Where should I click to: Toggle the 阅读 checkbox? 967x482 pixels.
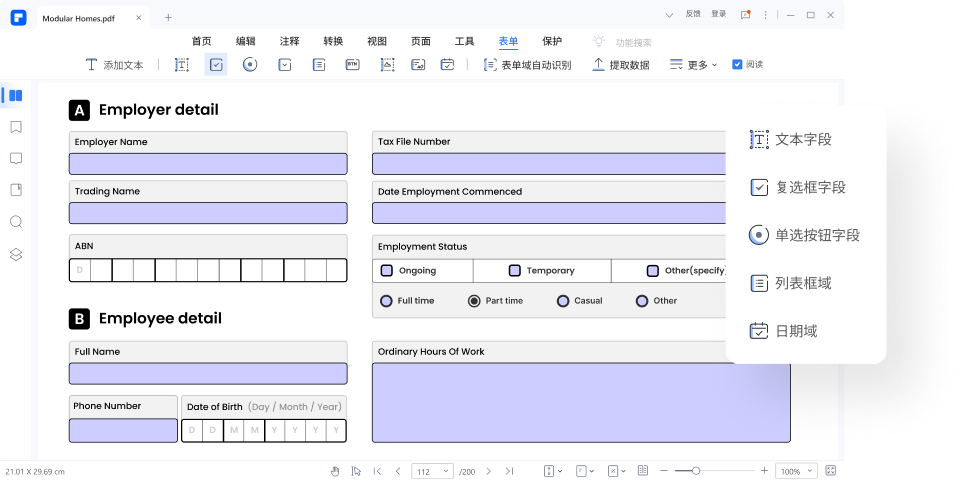tap(738, 65)
